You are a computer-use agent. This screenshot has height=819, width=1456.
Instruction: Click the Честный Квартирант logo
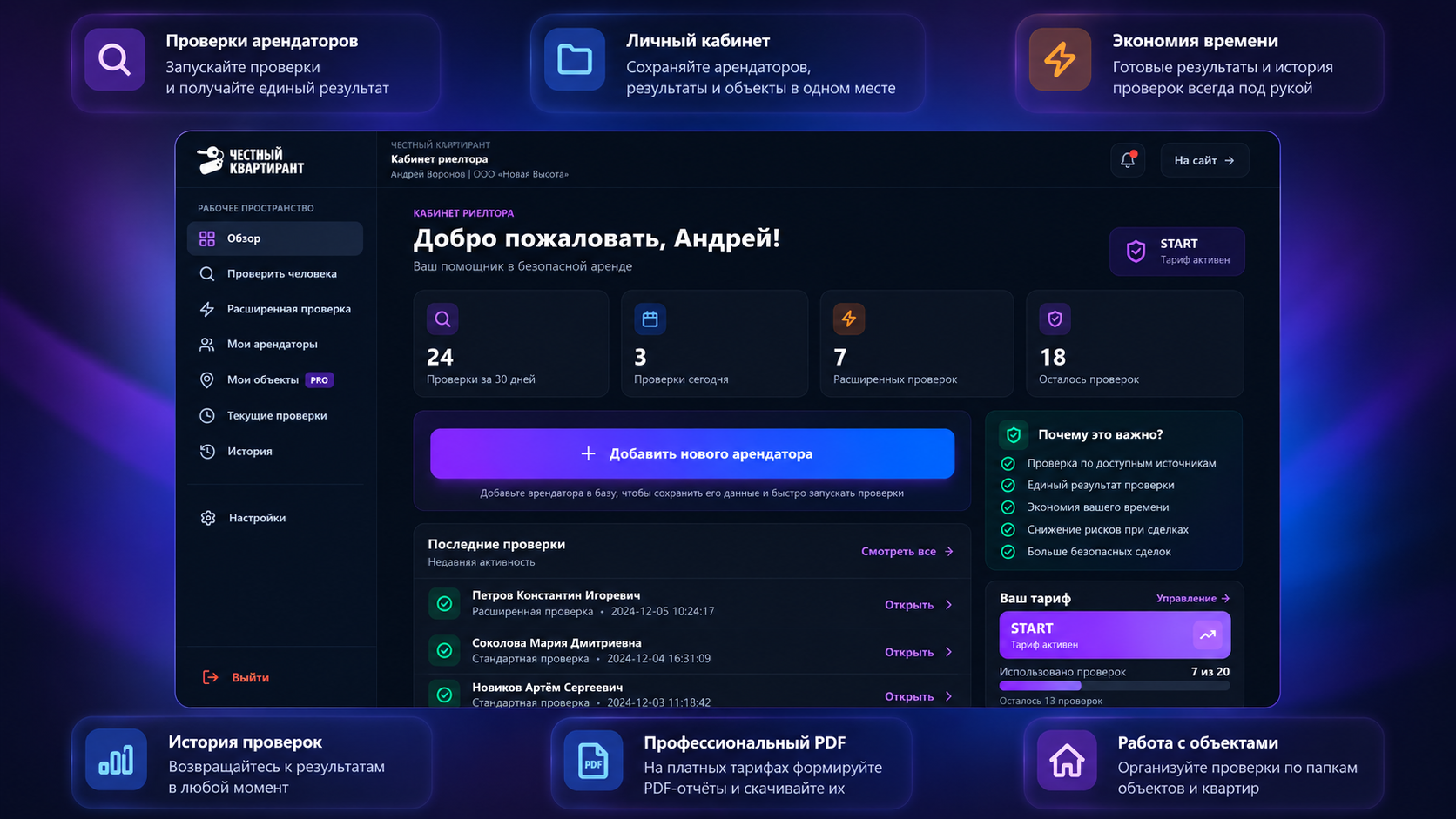pos(250,161)
